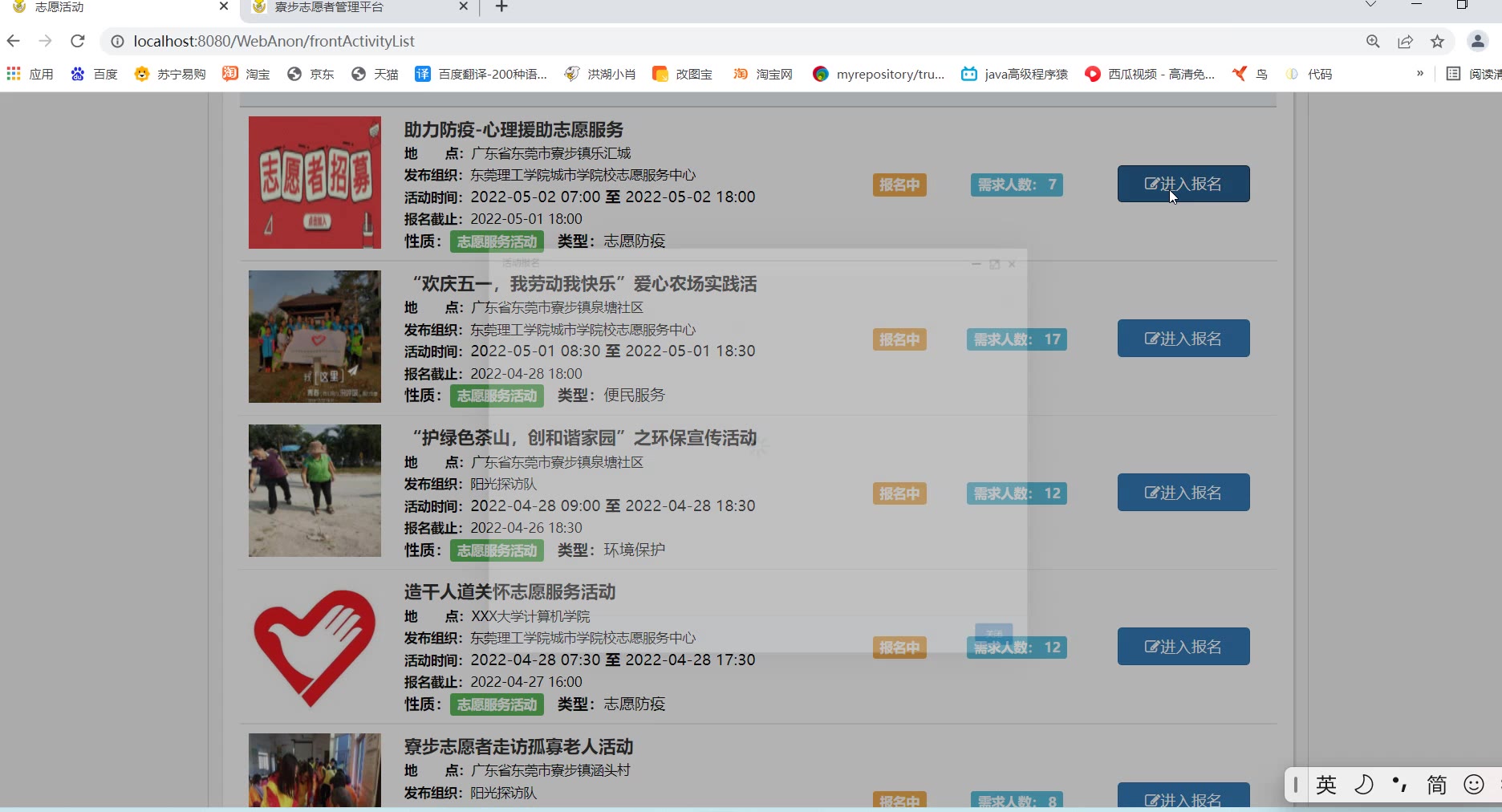Click the title 寮步志愿者走访孤寡老人活动
1502x812 pixels.
coord(518,747)
